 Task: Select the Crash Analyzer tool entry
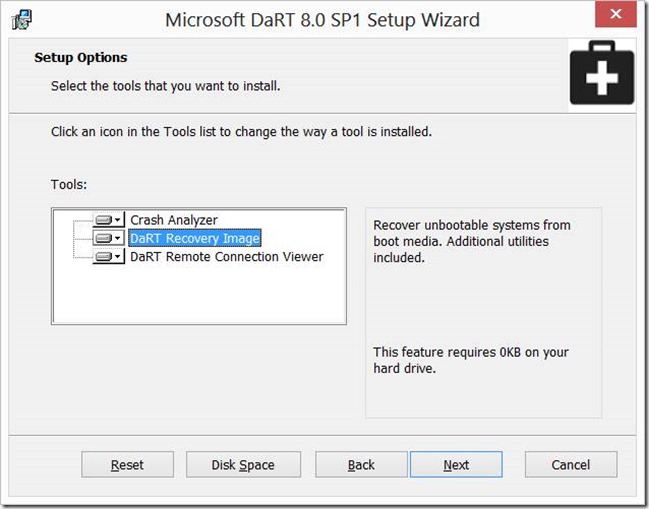174,220
